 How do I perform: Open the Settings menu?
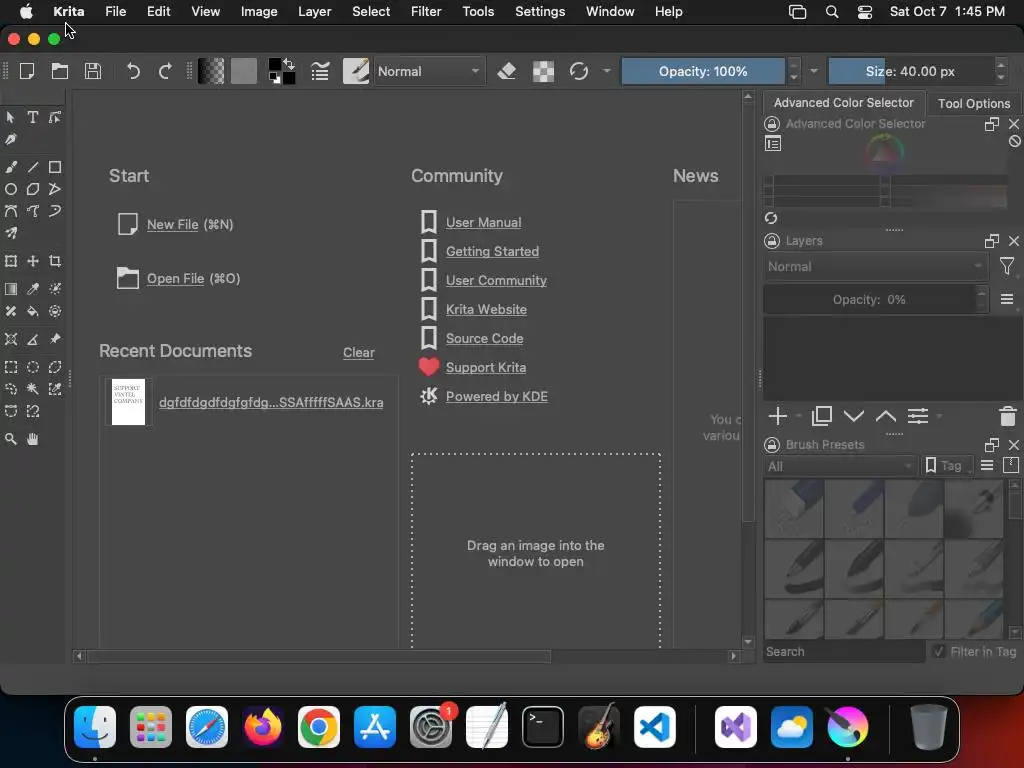(540, 12)
